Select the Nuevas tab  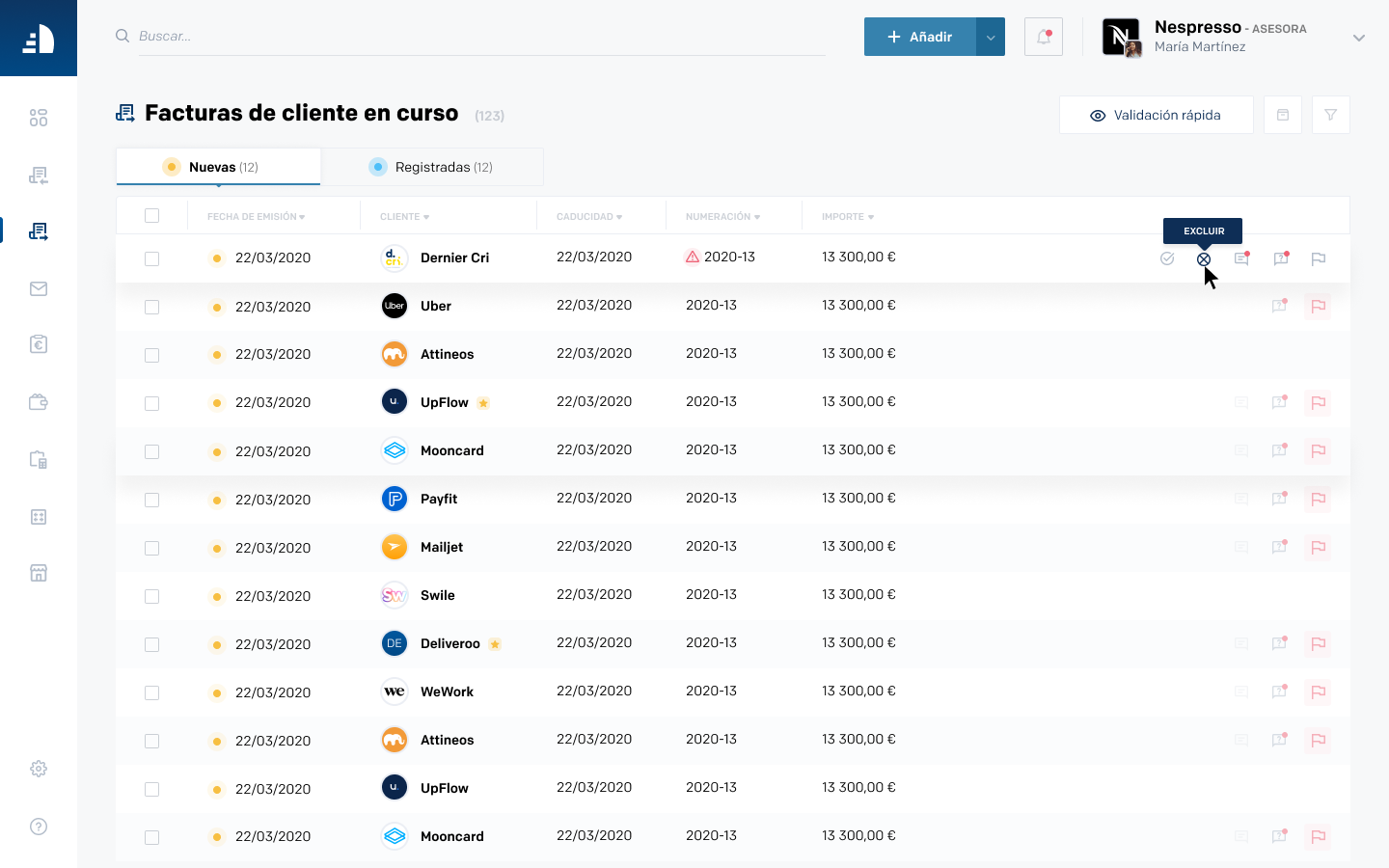[x=217, y=166]
